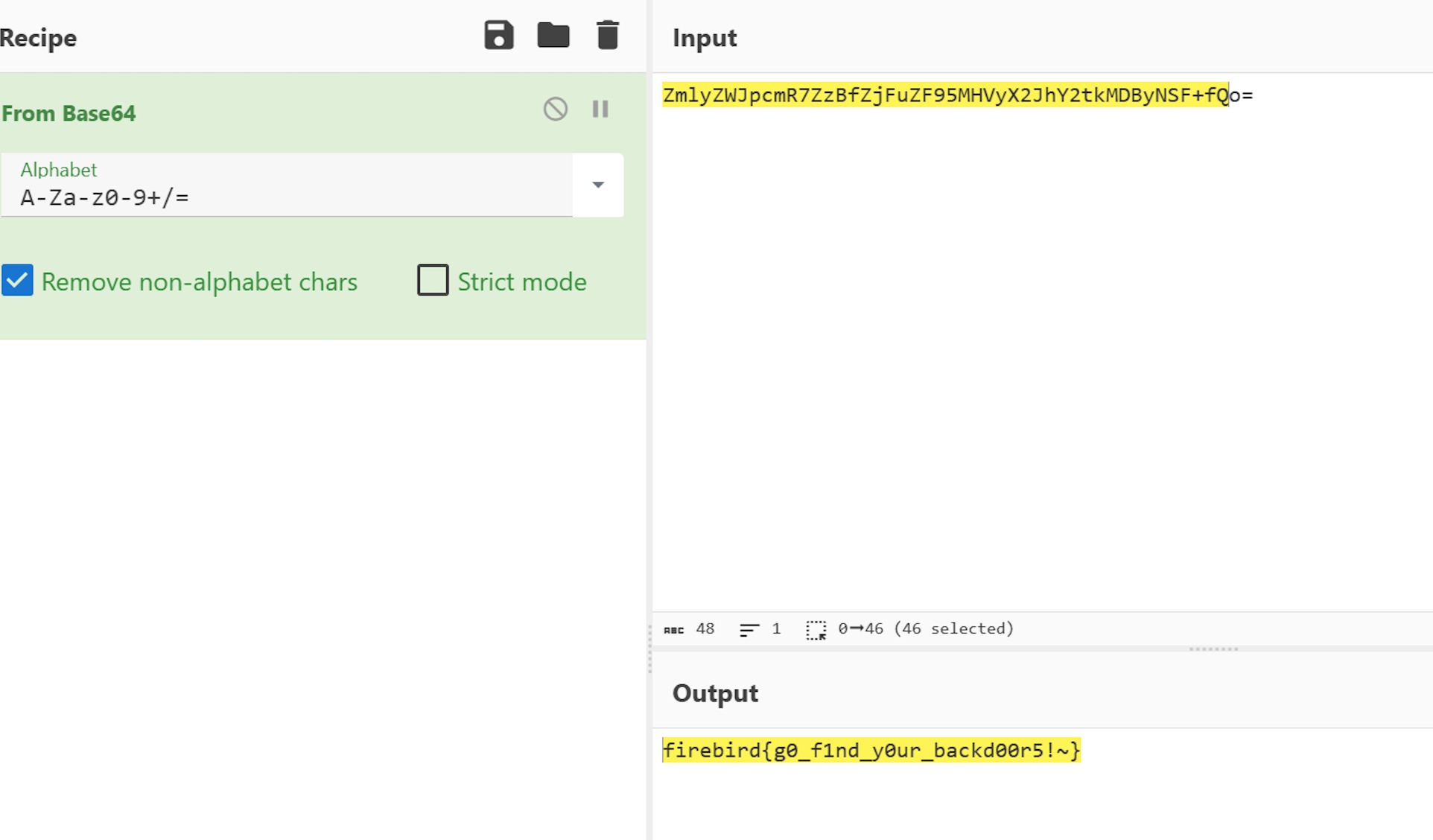Click the Alphabet field A-Za-z0-9+/=
Viewport: 1433px width, 840px height.
coord(287,197)
